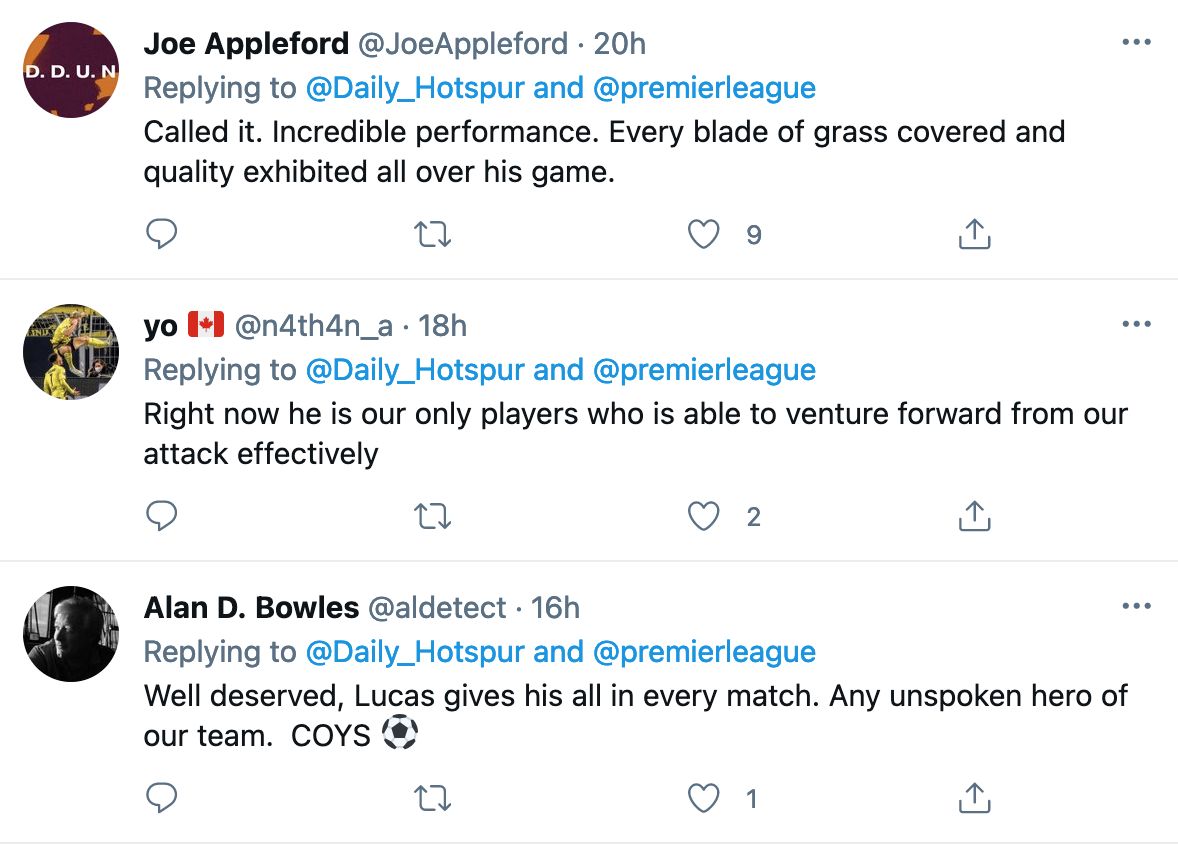The image size is (1178, 848).
Task: Retweet Alan D. Bowles's tweet
Action: (x=432, y=799)
